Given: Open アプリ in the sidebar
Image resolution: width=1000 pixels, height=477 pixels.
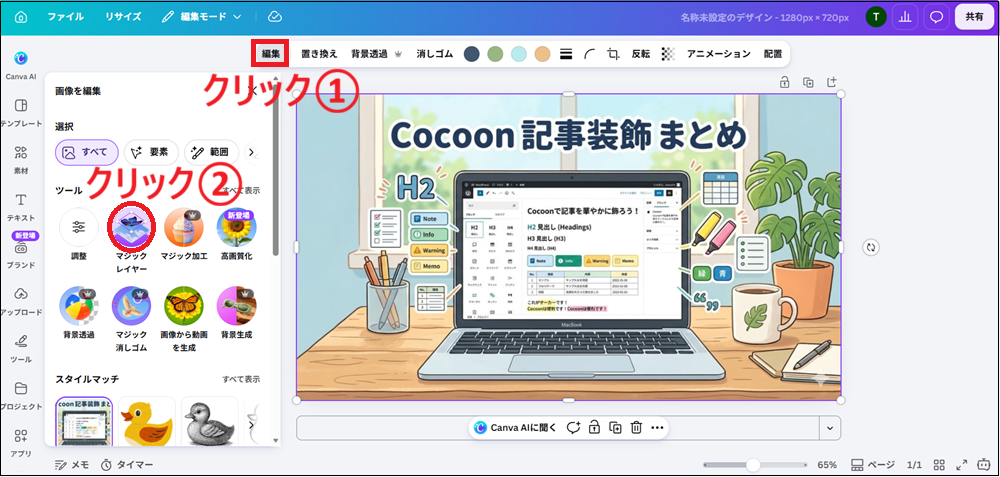Looking at the screenshot, I should pos(20,443).
